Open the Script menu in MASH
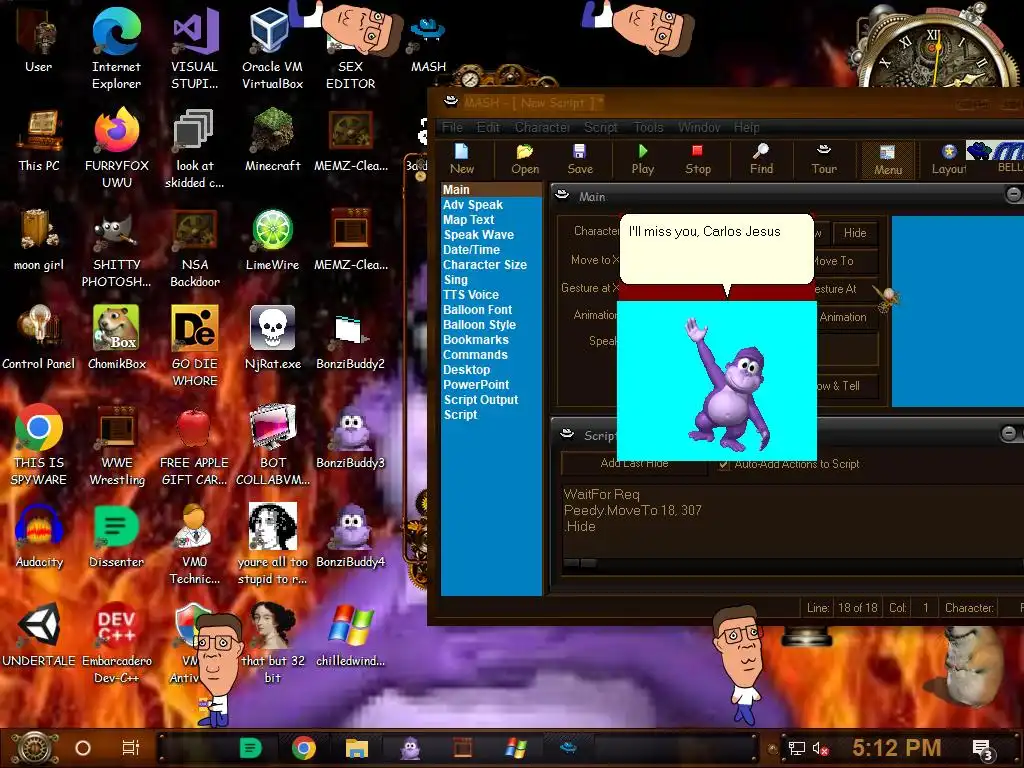Screen dimensions: 1024x768 coord(600,127)
